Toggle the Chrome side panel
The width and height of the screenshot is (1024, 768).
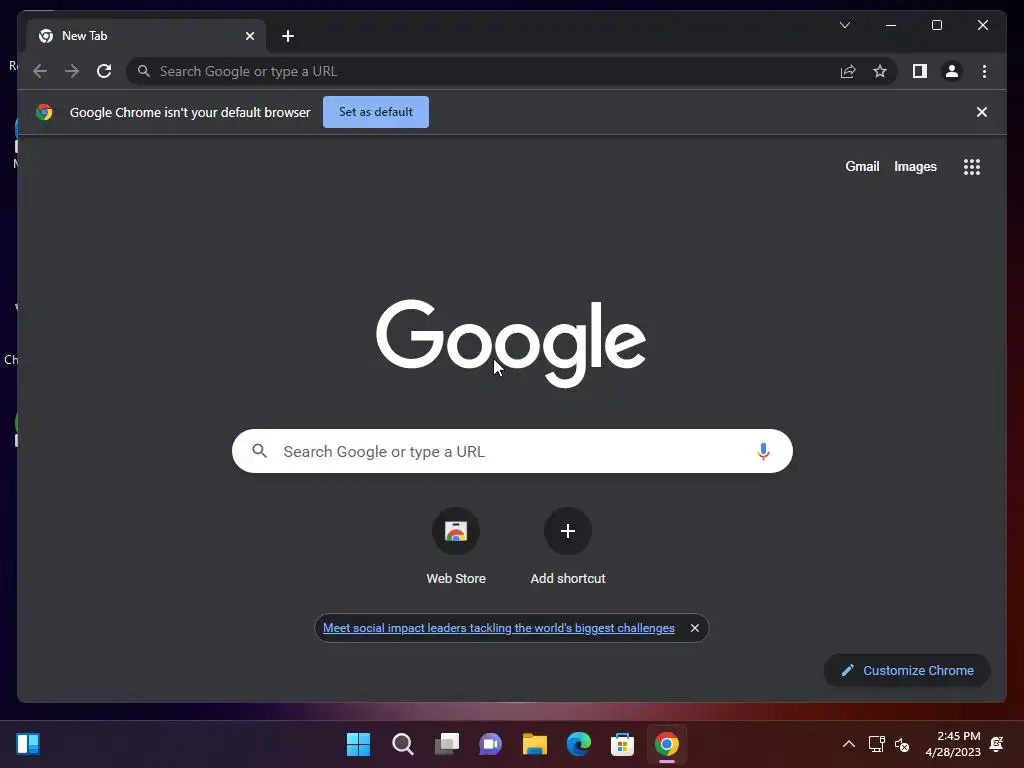tap(920, 71)
